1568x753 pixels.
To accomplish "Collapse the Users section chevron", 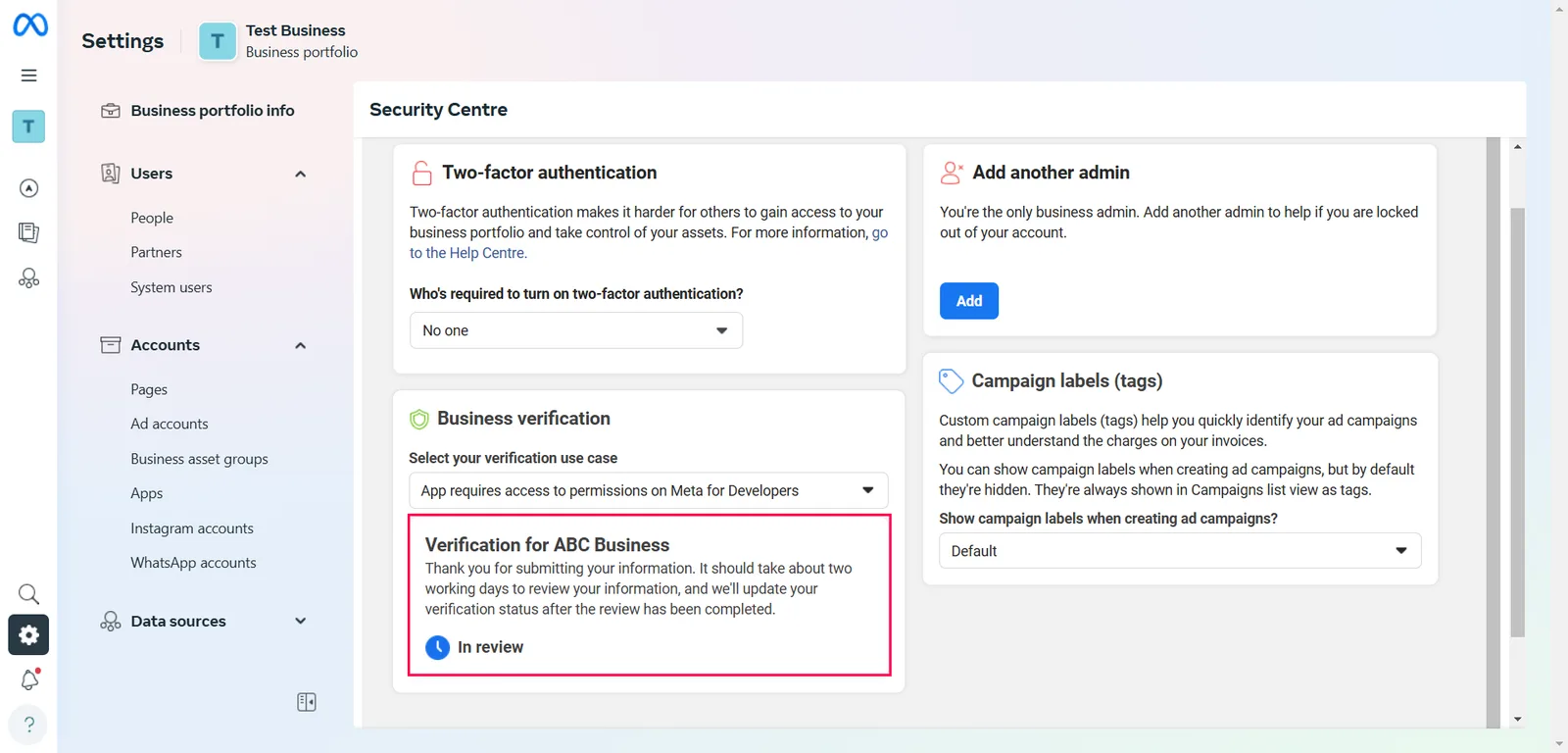I will point(301,175).
